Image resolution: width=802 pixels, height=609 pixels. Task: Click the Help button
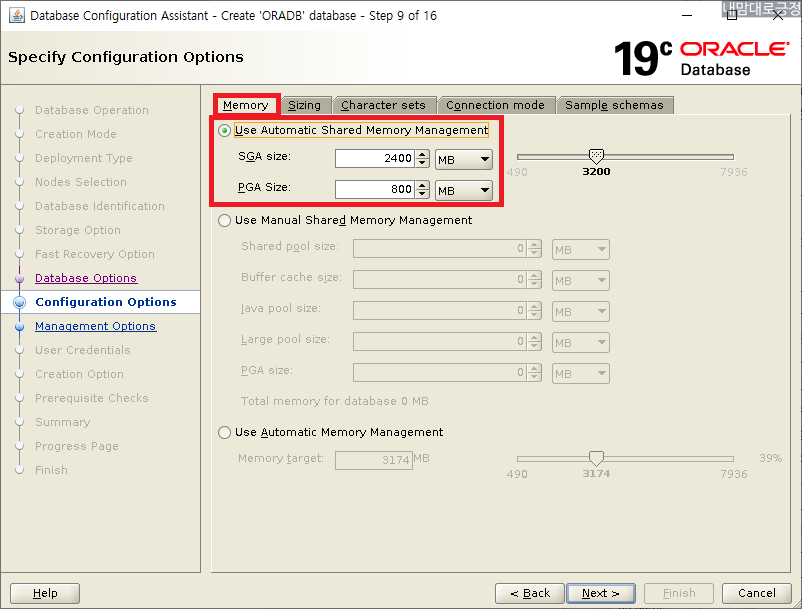point(45,593)
